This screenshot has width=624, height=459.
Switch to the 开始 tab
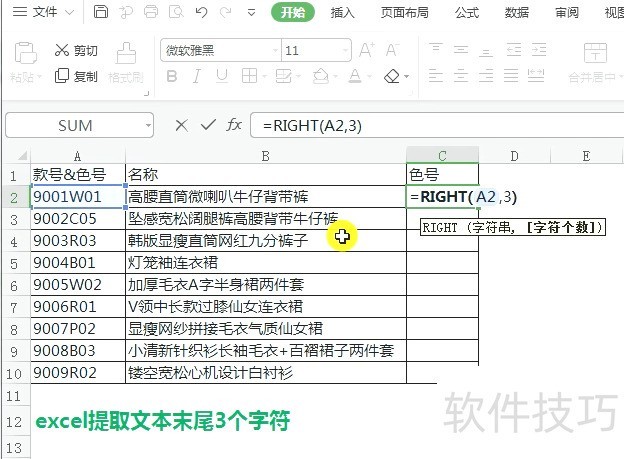(292, 12)
